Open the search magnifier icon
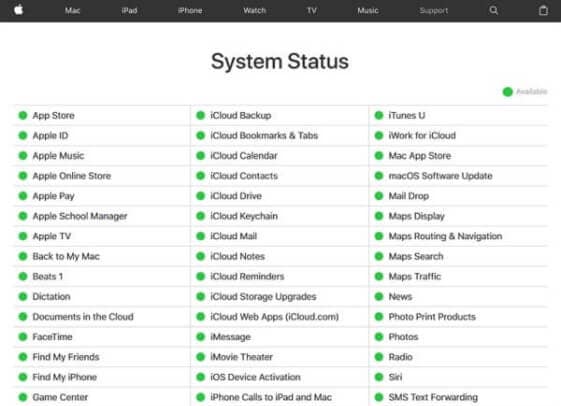This screenshot has width=561, height=406. click(x=494, y=10)
